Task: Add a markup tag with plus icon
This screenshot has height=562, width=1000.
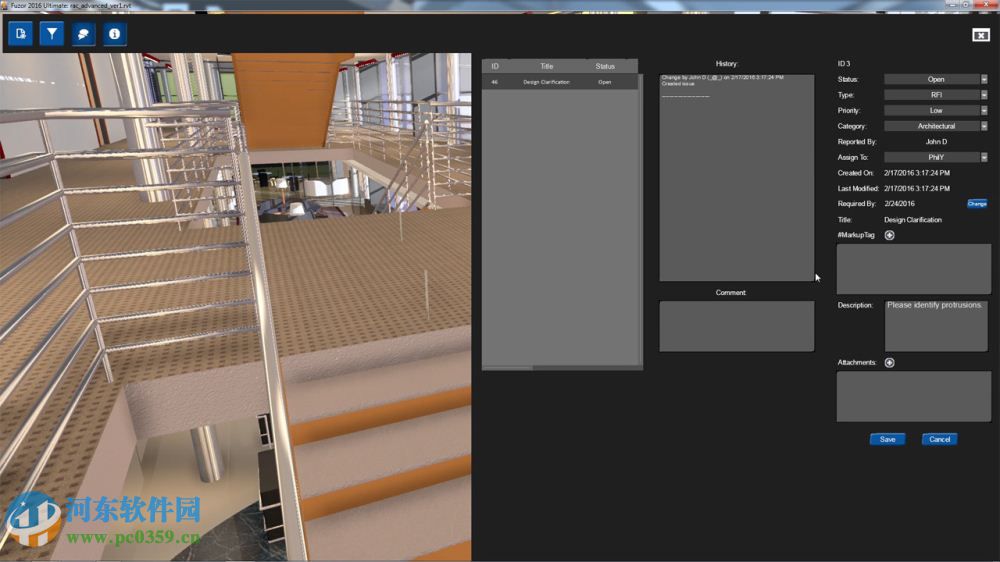Action: [890, 235]
